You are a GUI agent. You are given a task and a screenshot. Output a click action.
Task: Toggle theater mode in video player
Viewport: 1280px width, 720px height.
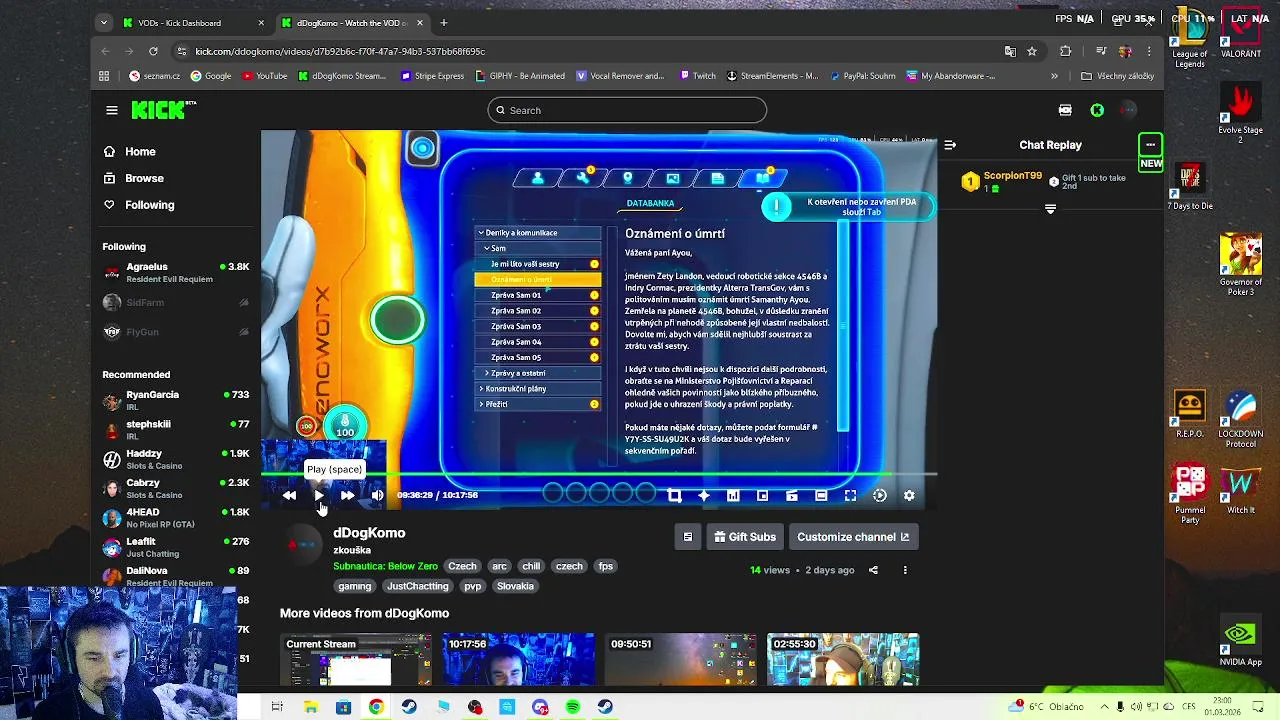821,495
